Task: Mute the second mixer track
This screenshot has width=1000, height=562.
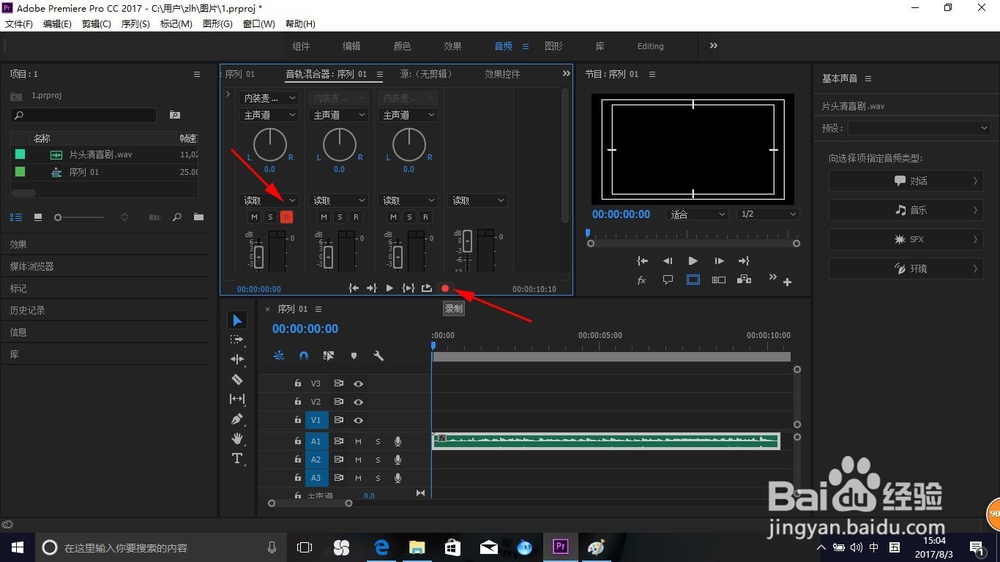Action: (324, 218)
